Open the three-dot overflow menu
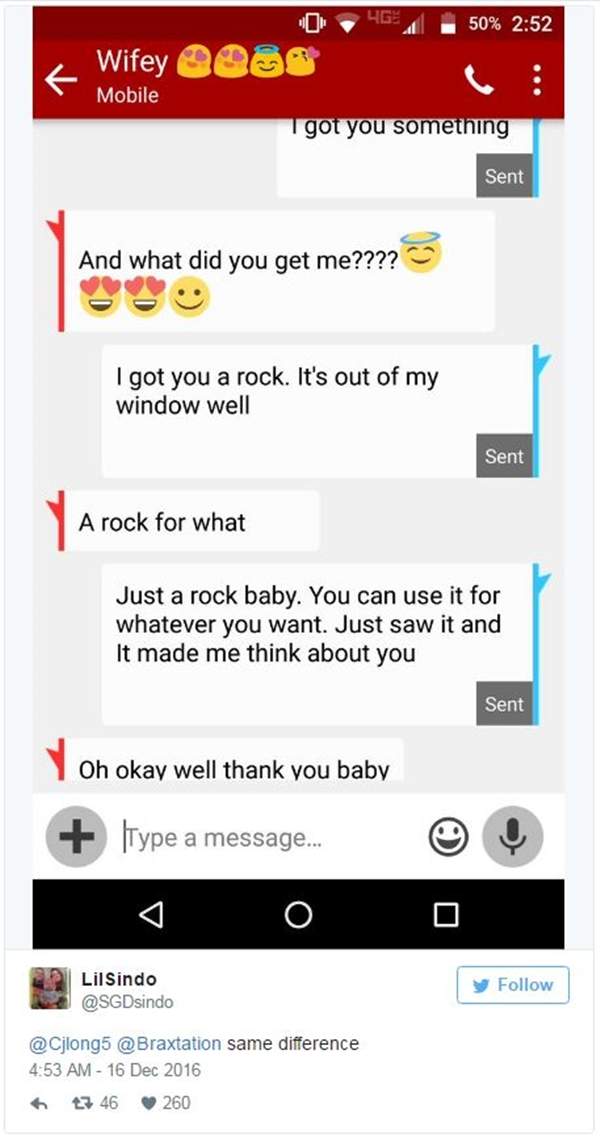The width and height of the screenshot is (600, 1142). 537,80
